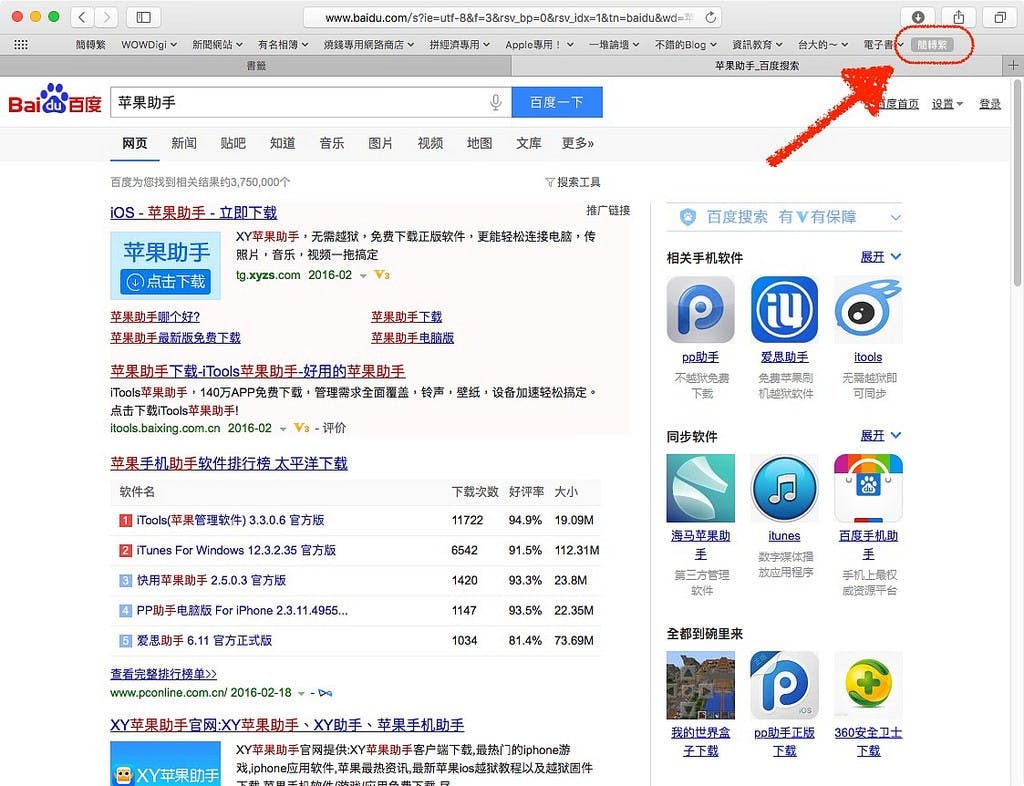The image size is (1024, 786).
Task: Click the 百度一下 search button
Action: (557, 102)
